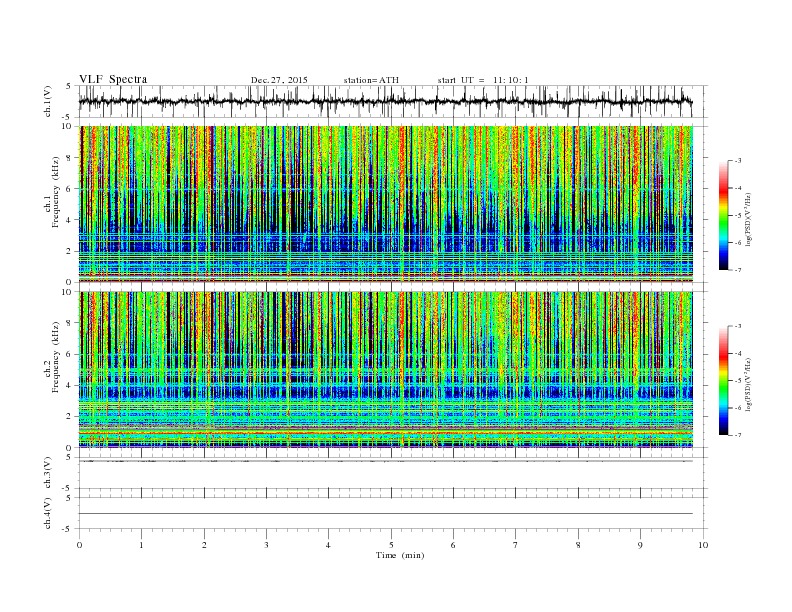Click the 'Time (min)' x-axis label
The width and height of the screenshot is (792, 612).
pyautogui.click(x=400, y=555)
